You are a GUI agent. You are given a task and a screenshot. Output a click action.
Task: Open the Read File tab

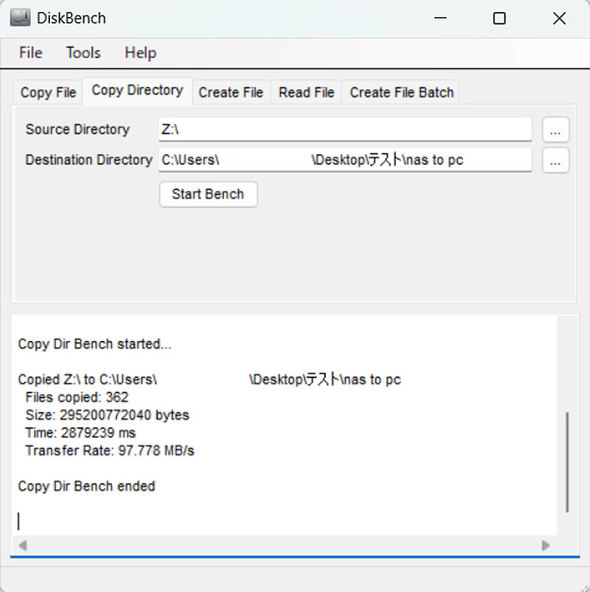click(x=306, y=92)
